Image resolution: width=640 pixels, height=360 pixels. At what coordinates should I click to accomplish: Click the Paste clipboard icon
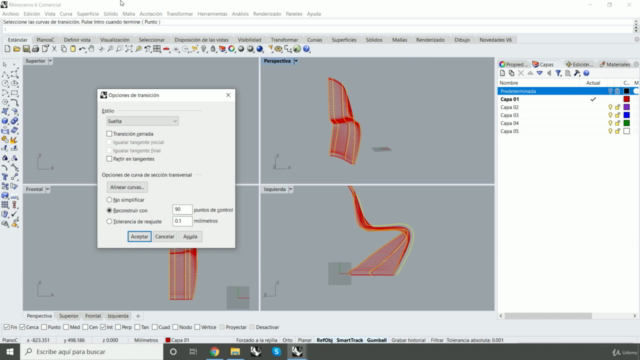pyautogui.click(x=73, y=49)
